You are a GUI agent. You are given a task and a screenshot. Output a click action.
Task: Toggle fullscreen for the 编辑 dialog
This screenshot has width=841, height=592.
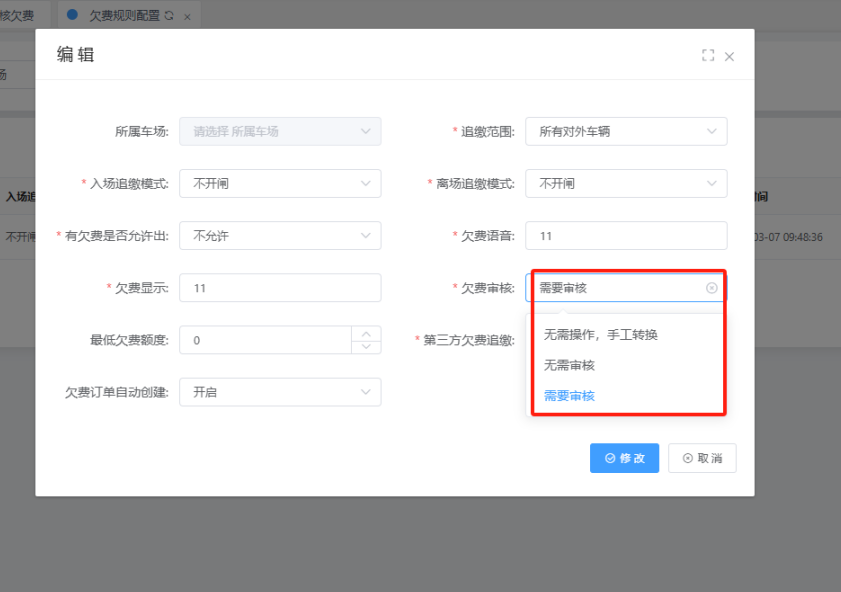pyautogui.click(x=708, y=55)
